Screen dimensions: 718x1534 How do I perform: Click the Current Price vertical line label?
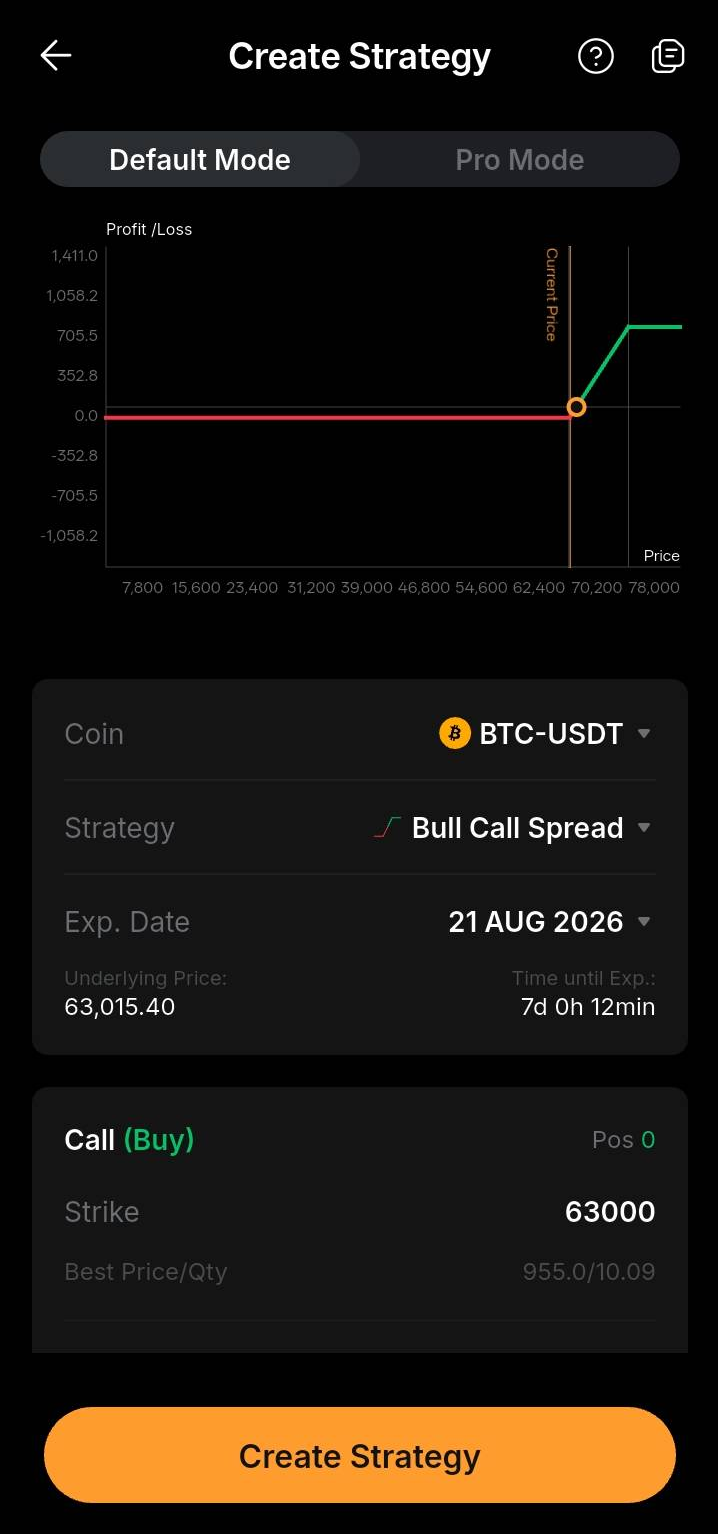tap(551, 295)
